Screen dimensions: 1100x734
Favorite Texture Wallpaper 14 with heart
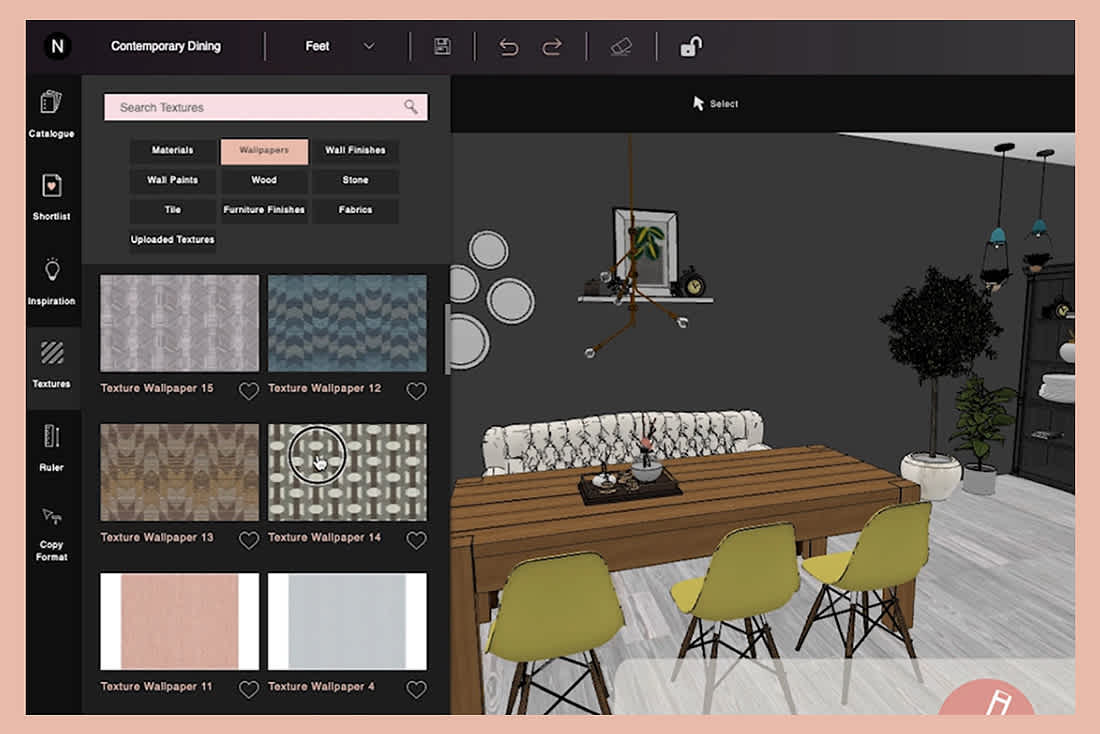416,540
